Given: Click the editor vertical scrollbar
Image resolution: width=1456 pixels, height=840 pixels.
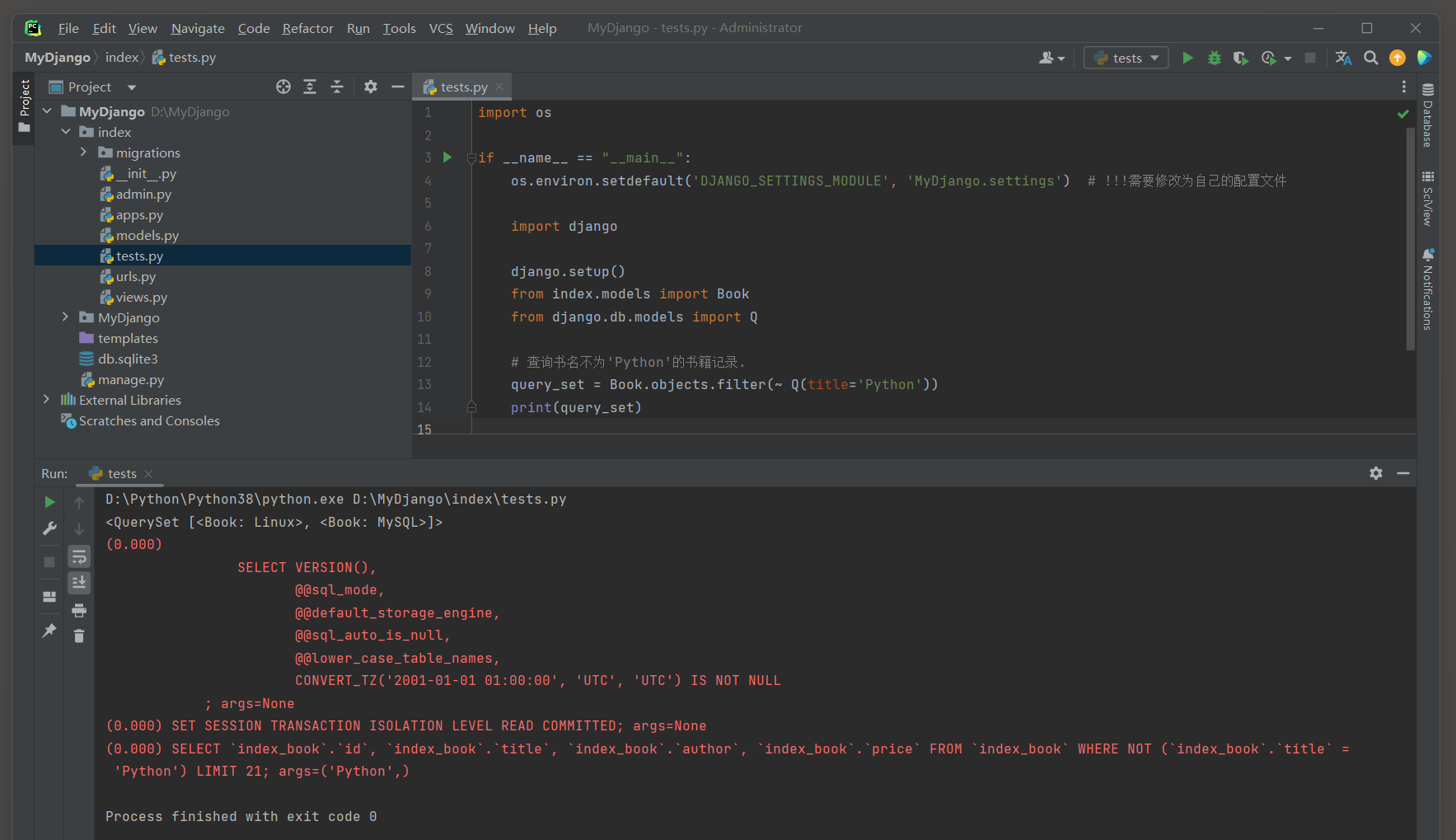Looking at the screenshot, I should point(1411,239).
